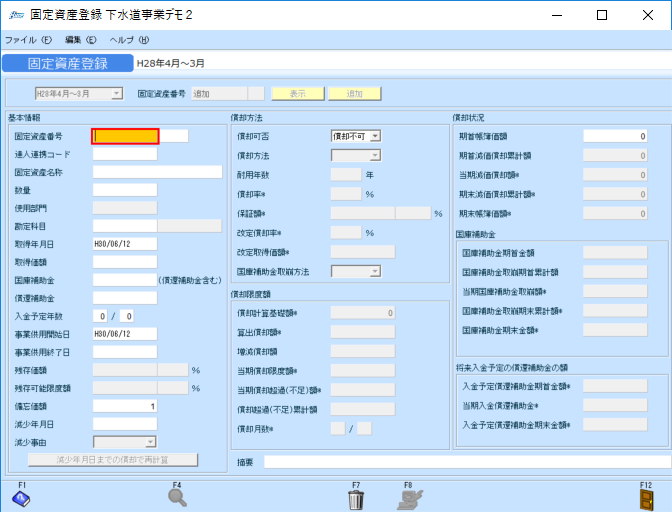
Task: Click the F1 help book icon
Action: point(21,499)
